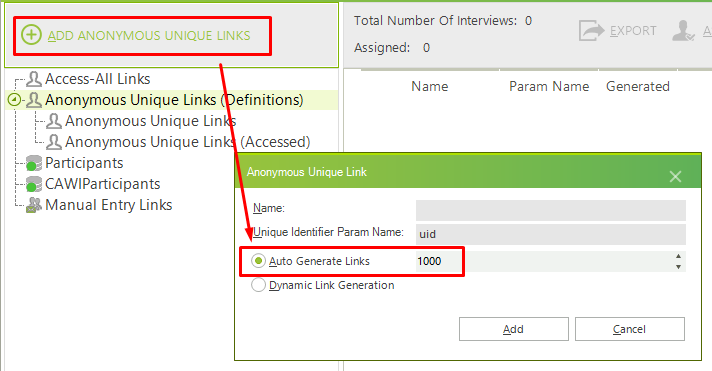712x371 pixels.
Task: Click the database icon beside CAWIParticipants
Action: click(34, 184)
